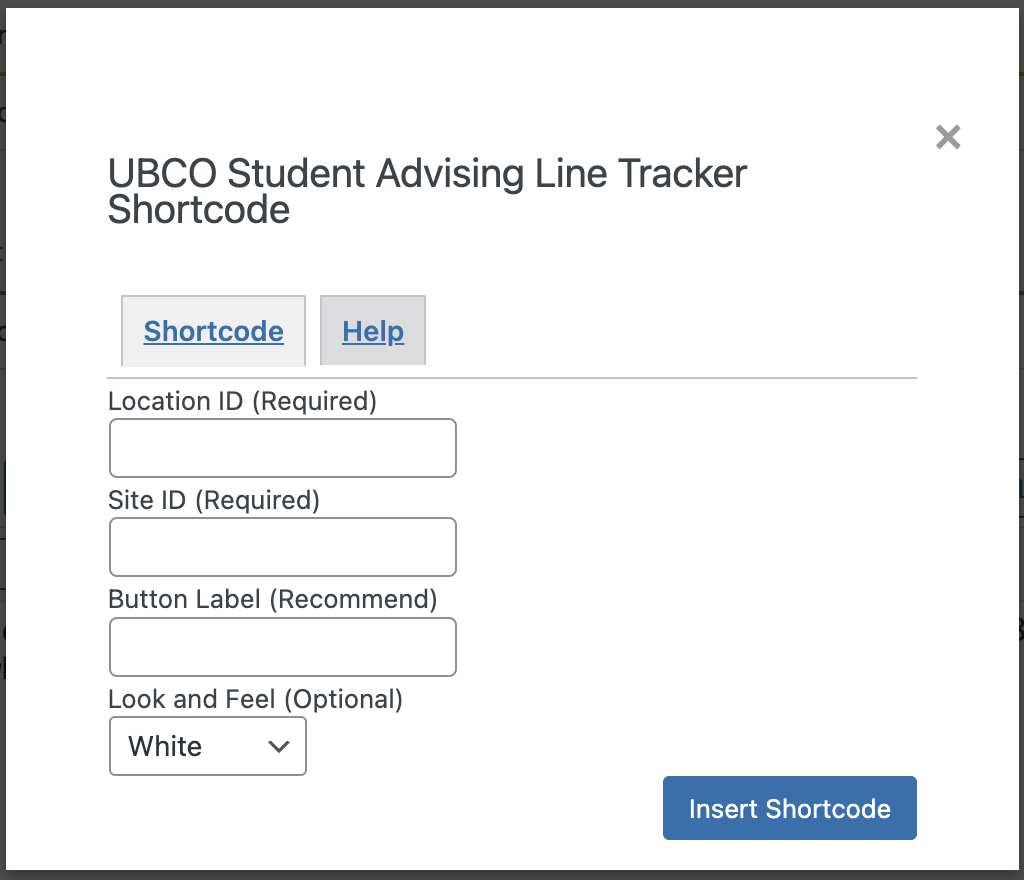The image size is (1024, 880).
Task: Click the Site ID (Required) label
Action: pos(214,500)
